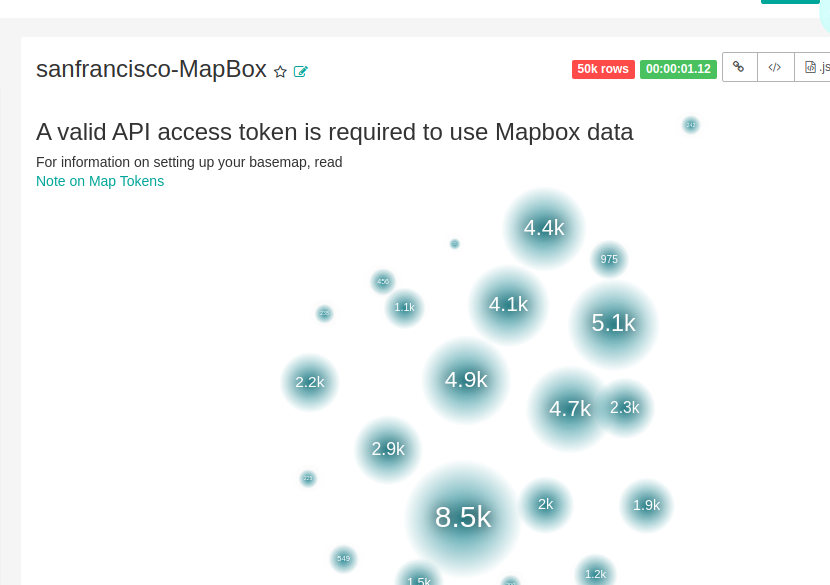Select the 5.1k cluster bubble

[613, 323]
